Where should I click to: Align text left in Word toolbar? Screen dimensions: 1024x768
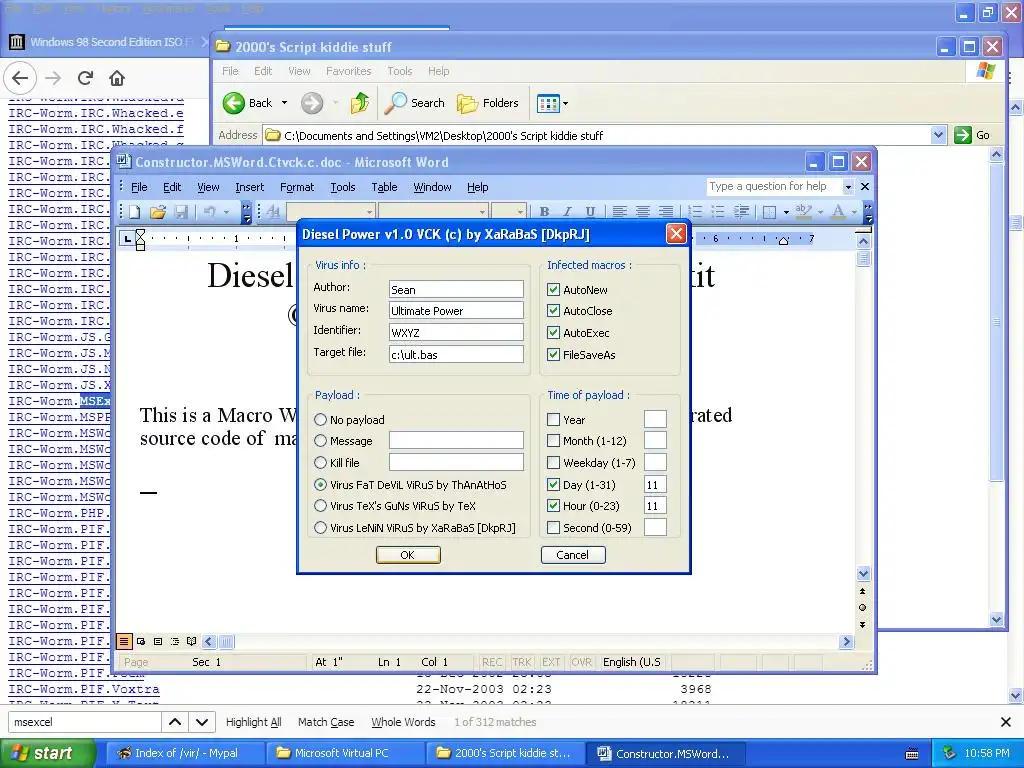pos(619,212)
